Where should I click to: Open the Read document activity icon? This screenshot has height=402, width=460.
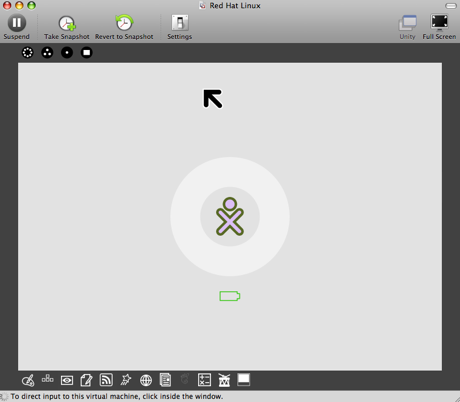click(165, 380)
